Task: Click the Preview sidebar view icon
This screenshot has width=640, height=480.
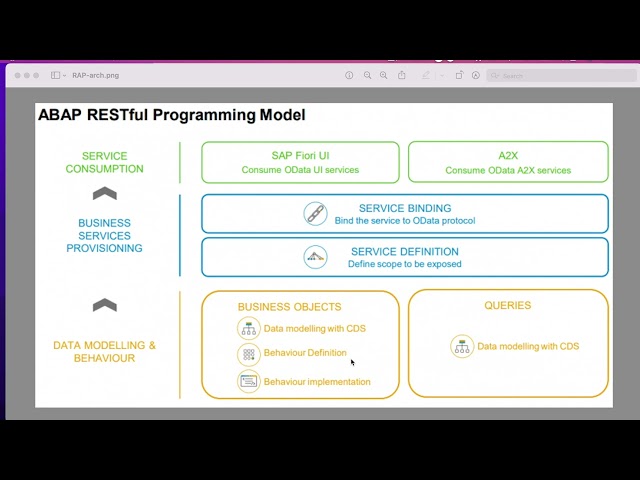Action: 55,76
